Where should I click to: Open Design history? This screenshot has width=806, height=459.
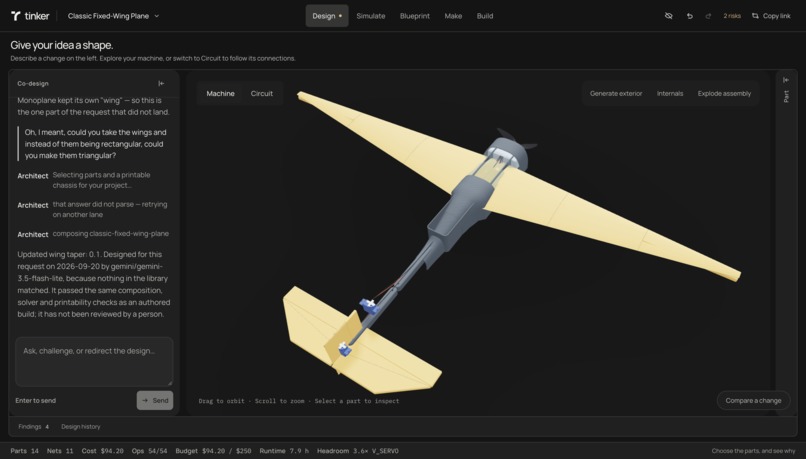(81, 427)
